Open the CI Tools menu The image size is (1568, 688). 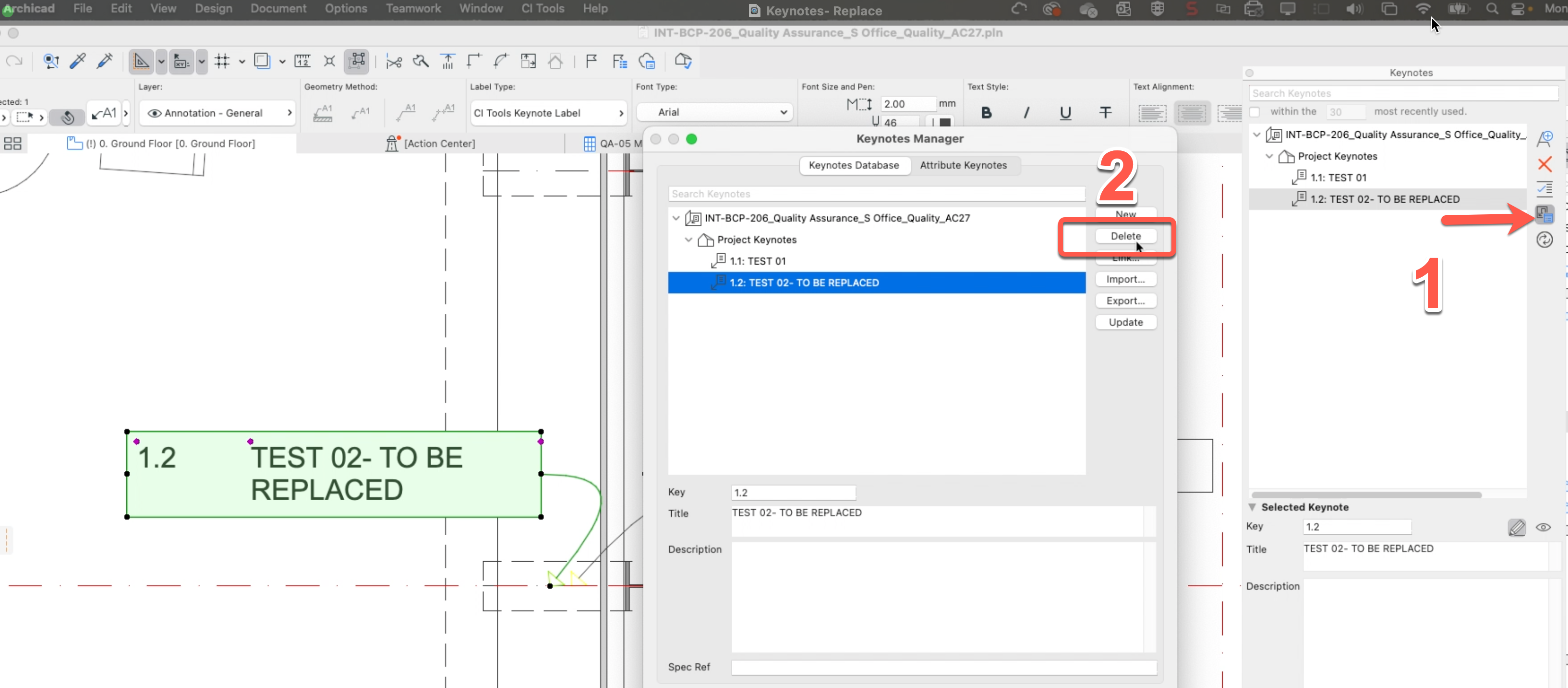click(543, 9)
